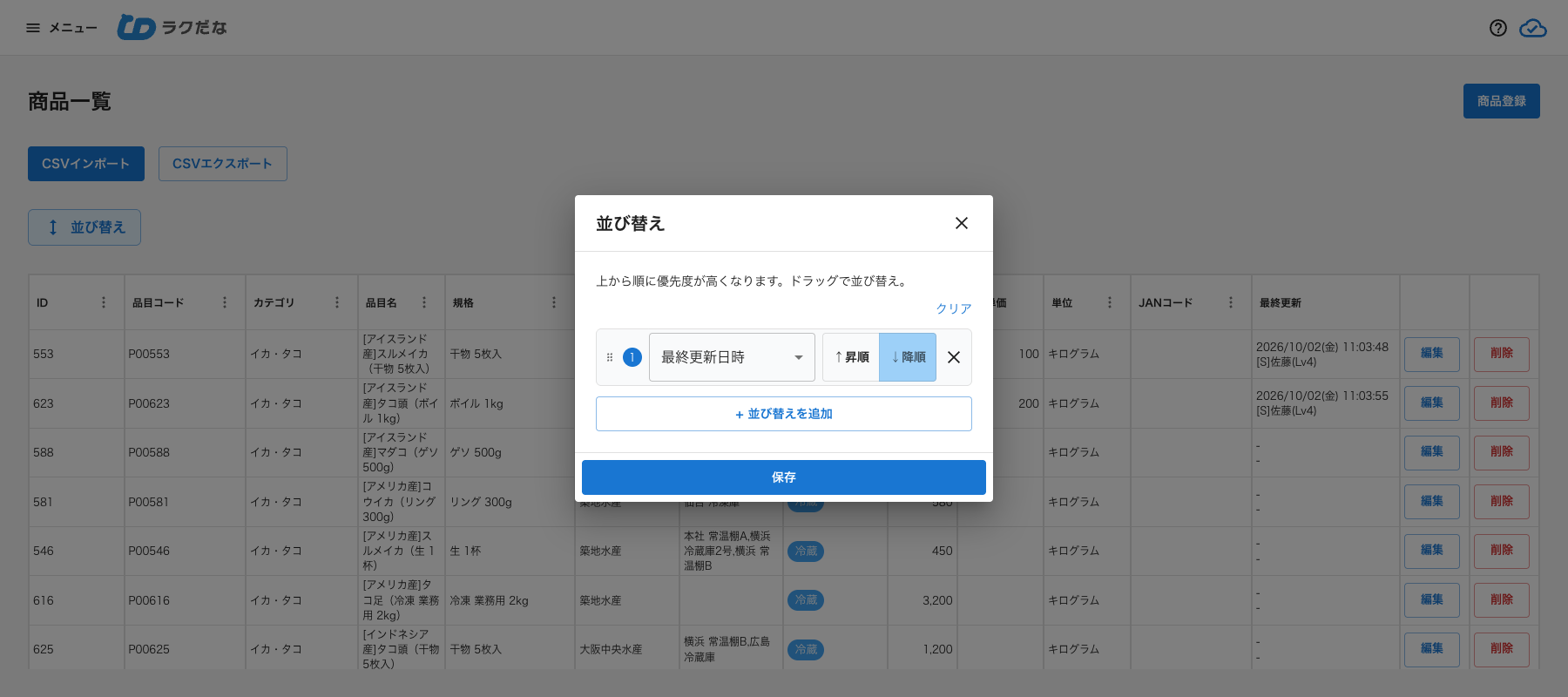Click クリア to clear sort rules
Image resolution: width=1568 pixels, height=697 pixels.
[954, 308]
